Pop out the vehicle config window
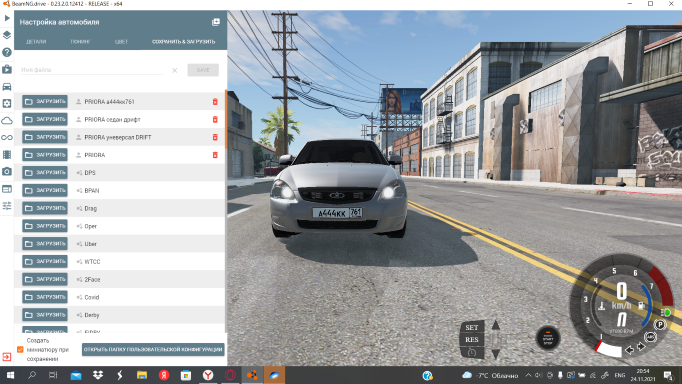The image size is (682, 384). (216, 22)
